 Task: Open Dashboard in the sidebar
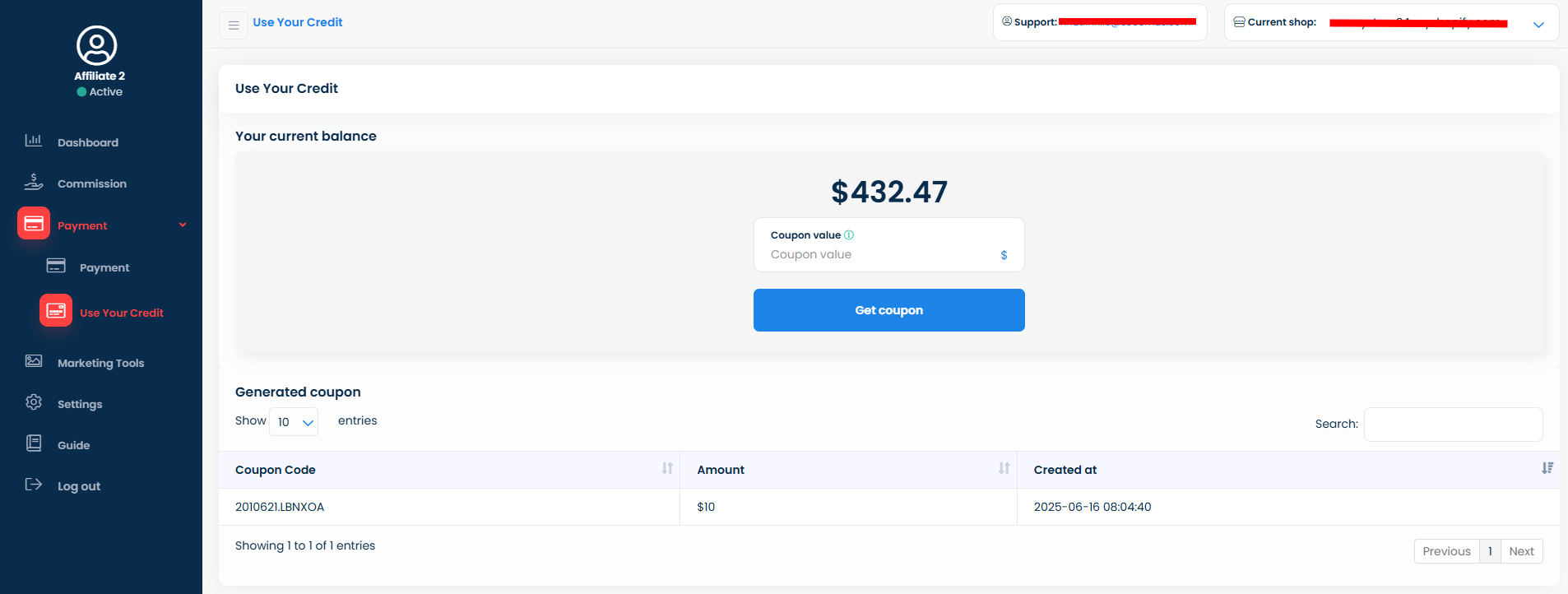88,143
